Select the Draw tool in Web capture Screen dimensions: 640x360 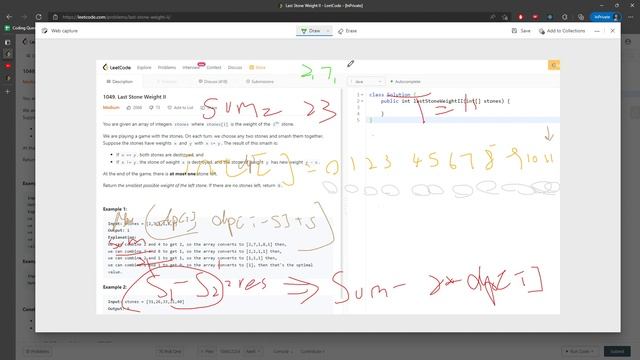(x=311, y=31)
